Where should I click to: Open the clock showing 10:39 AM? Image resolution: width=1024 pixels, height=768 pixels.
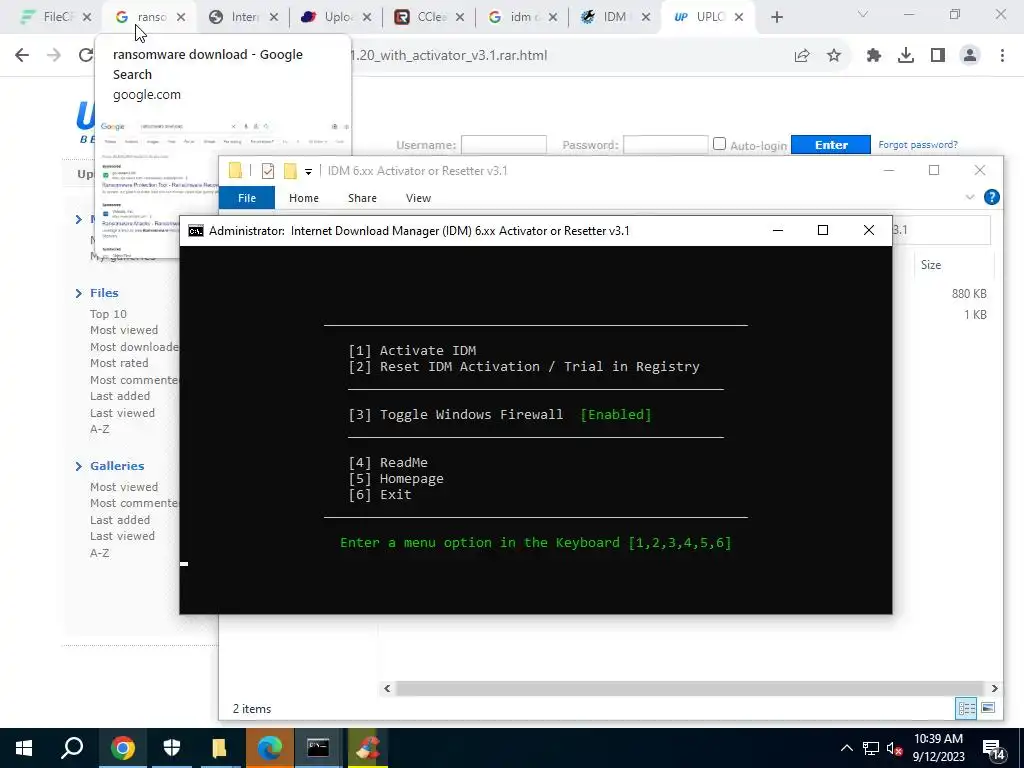click(938, 748)
